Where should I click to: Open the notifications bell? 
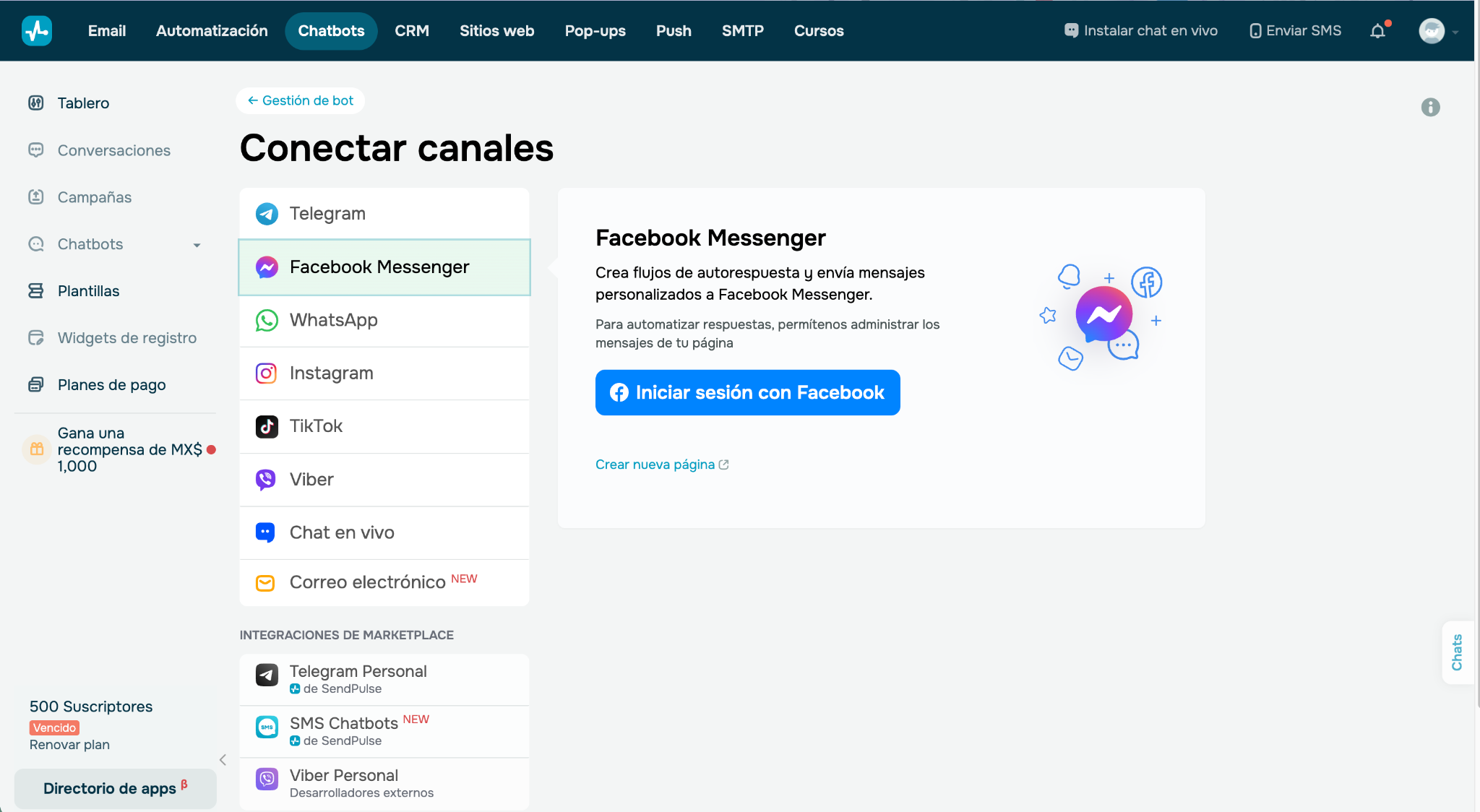1378,30
